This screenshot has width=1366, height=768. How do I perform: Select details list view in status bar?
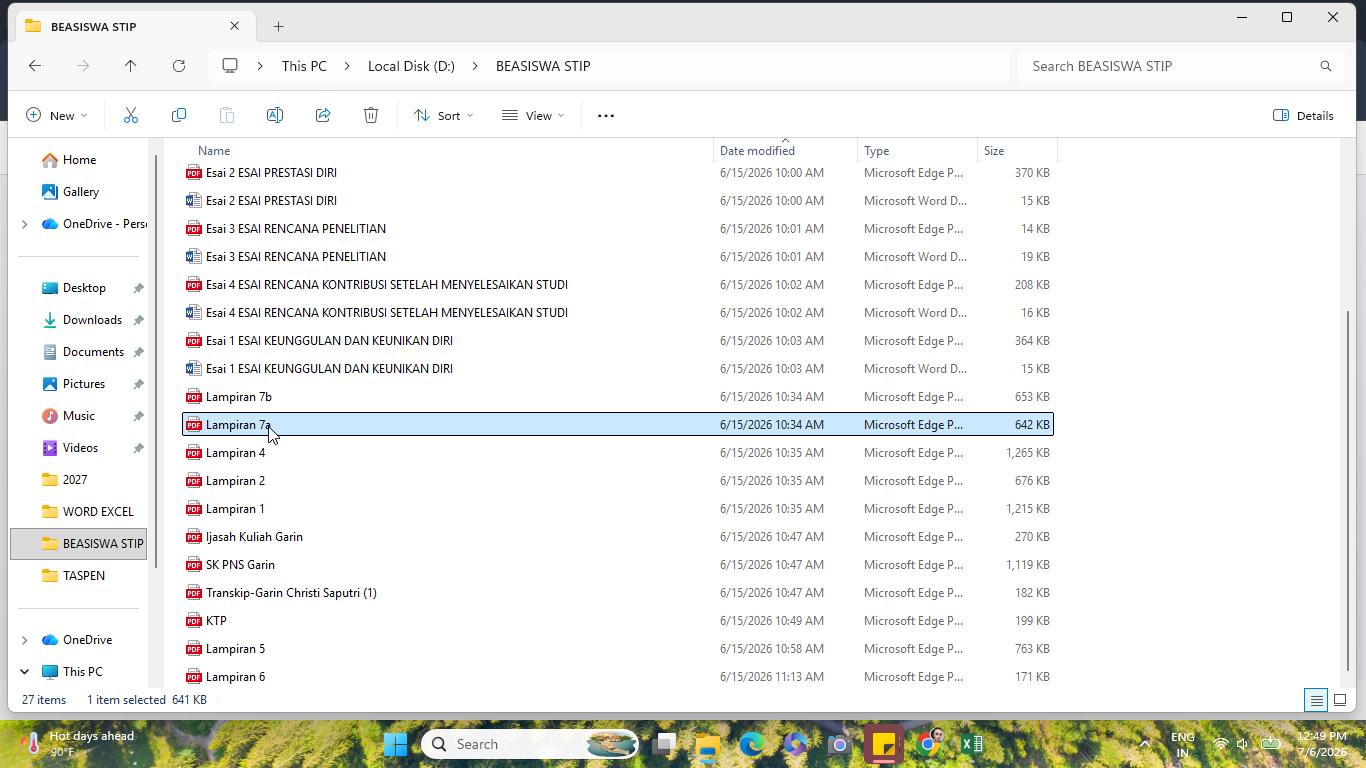1316,700
